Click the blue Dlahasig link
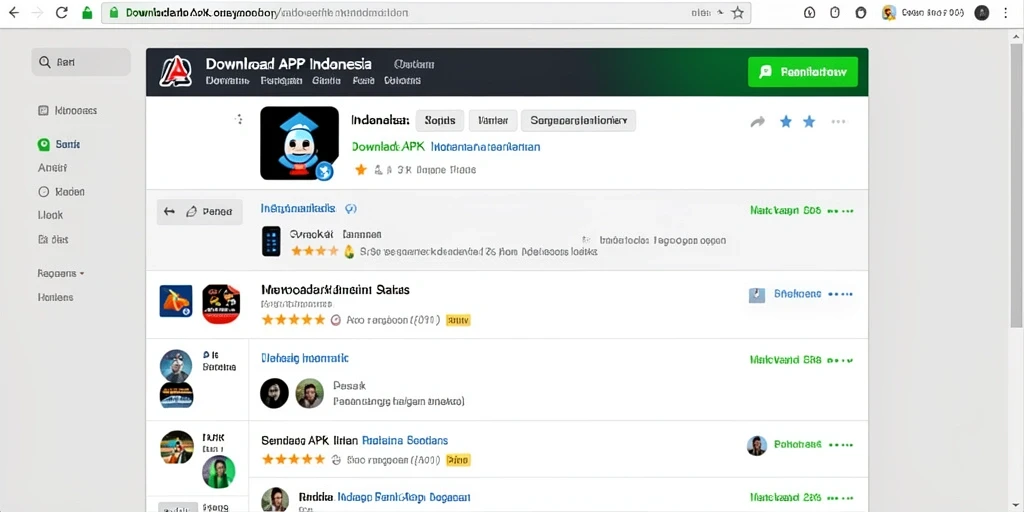 (x=304, y=359)
